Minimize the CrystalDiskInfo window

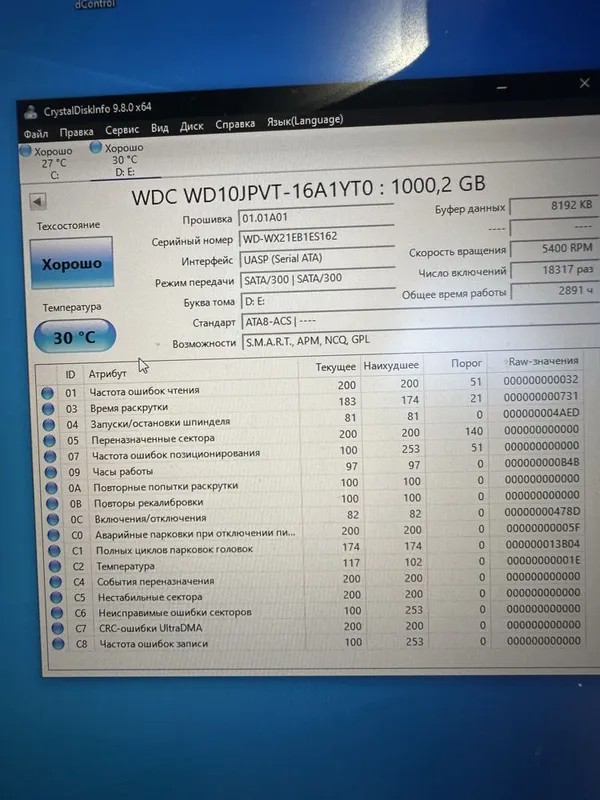502,88
